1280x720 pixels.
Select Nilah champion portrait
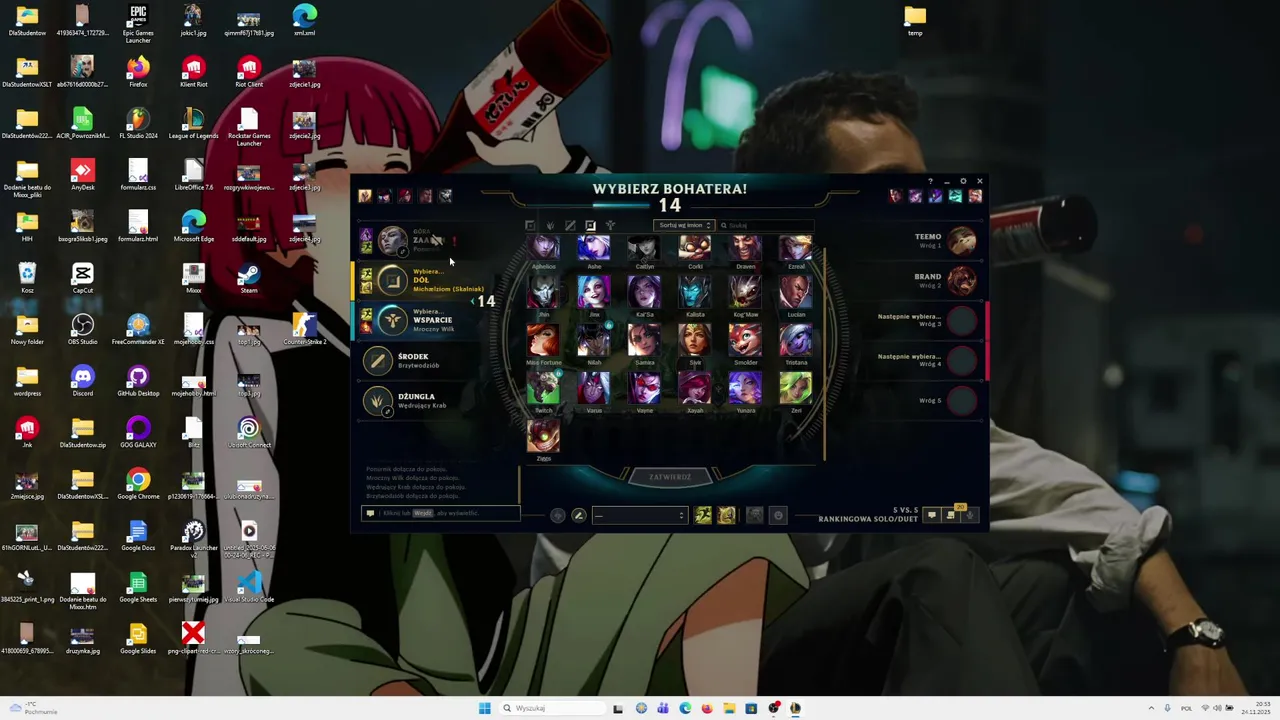[594, 341]
